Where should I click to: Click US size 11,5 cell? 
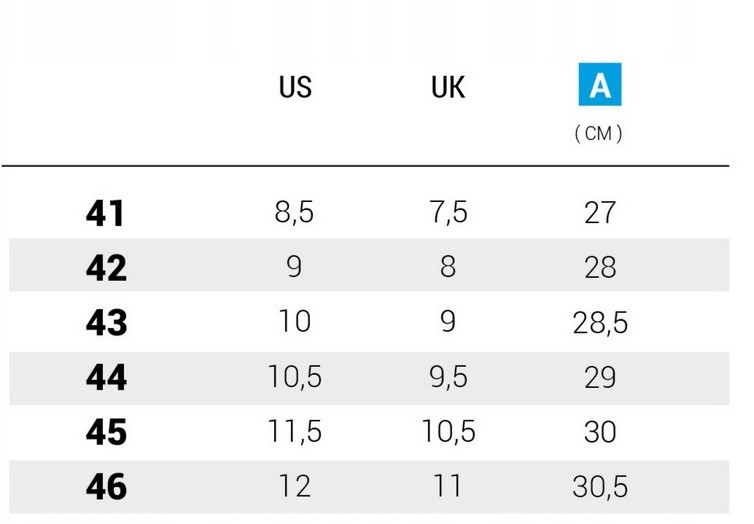point(294,432)
